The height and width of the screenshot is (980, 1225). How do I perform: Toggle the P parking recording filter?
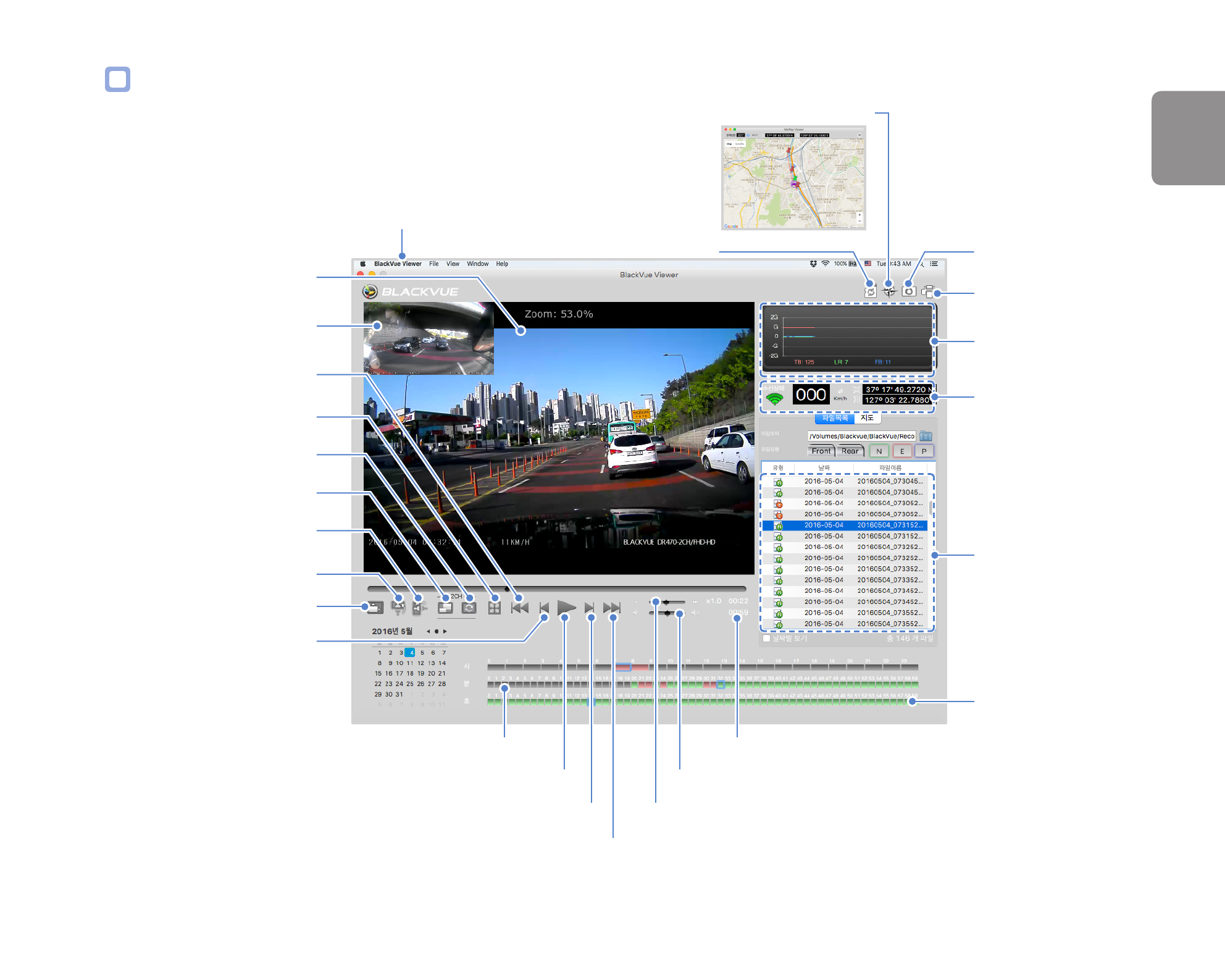pos(924,451)
